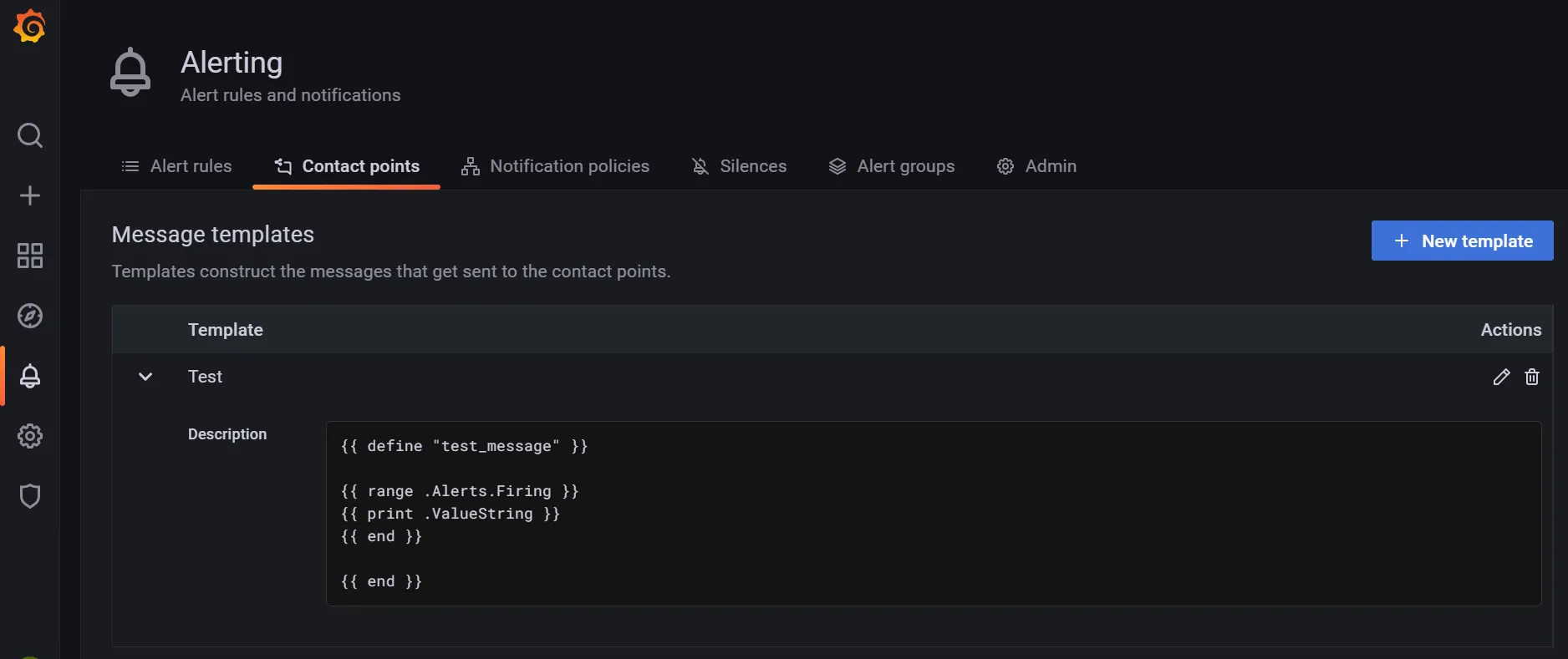Viewport: 1568px width, 659px height.
Task: Open the Admin tab
Action: tap(1036, 166)
